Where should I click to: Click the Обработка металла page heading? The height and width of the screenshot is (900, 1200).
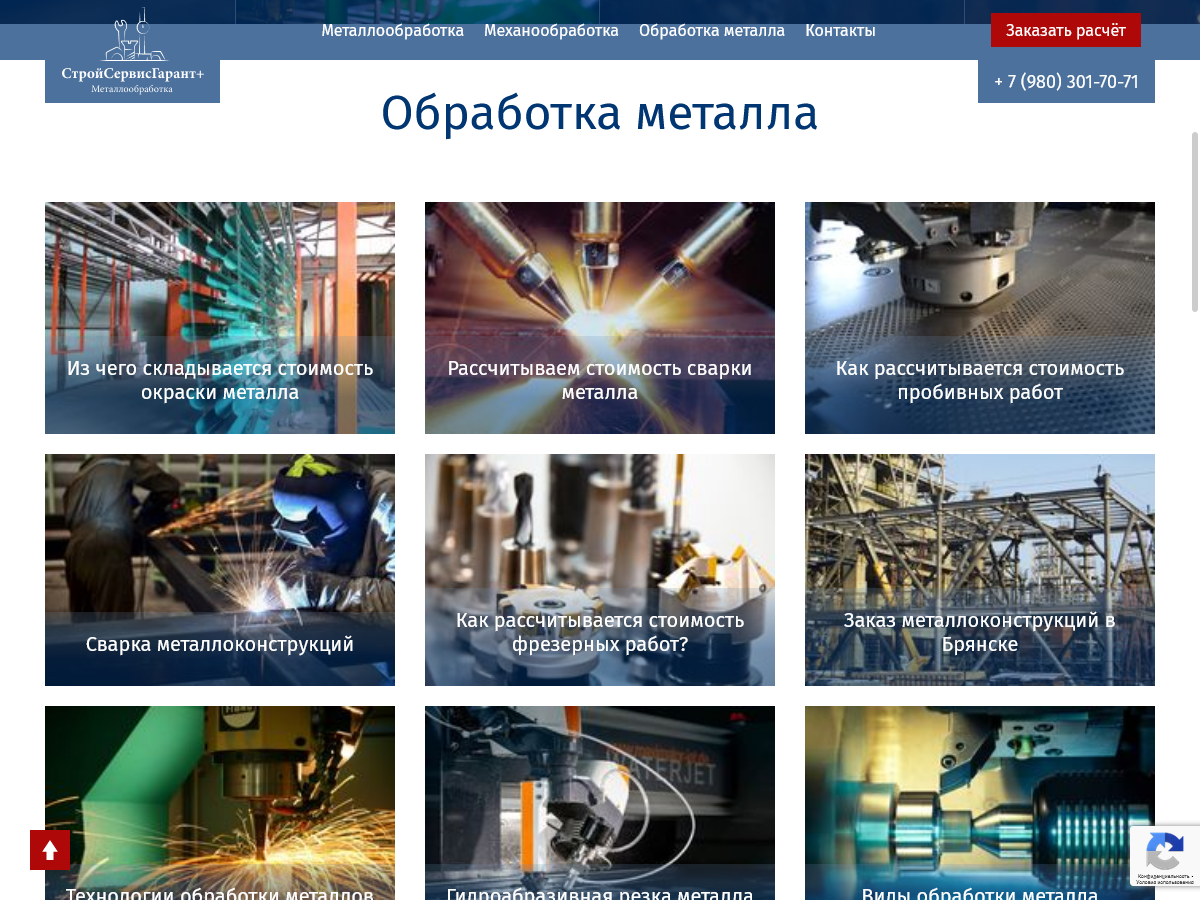click(599, 114)
